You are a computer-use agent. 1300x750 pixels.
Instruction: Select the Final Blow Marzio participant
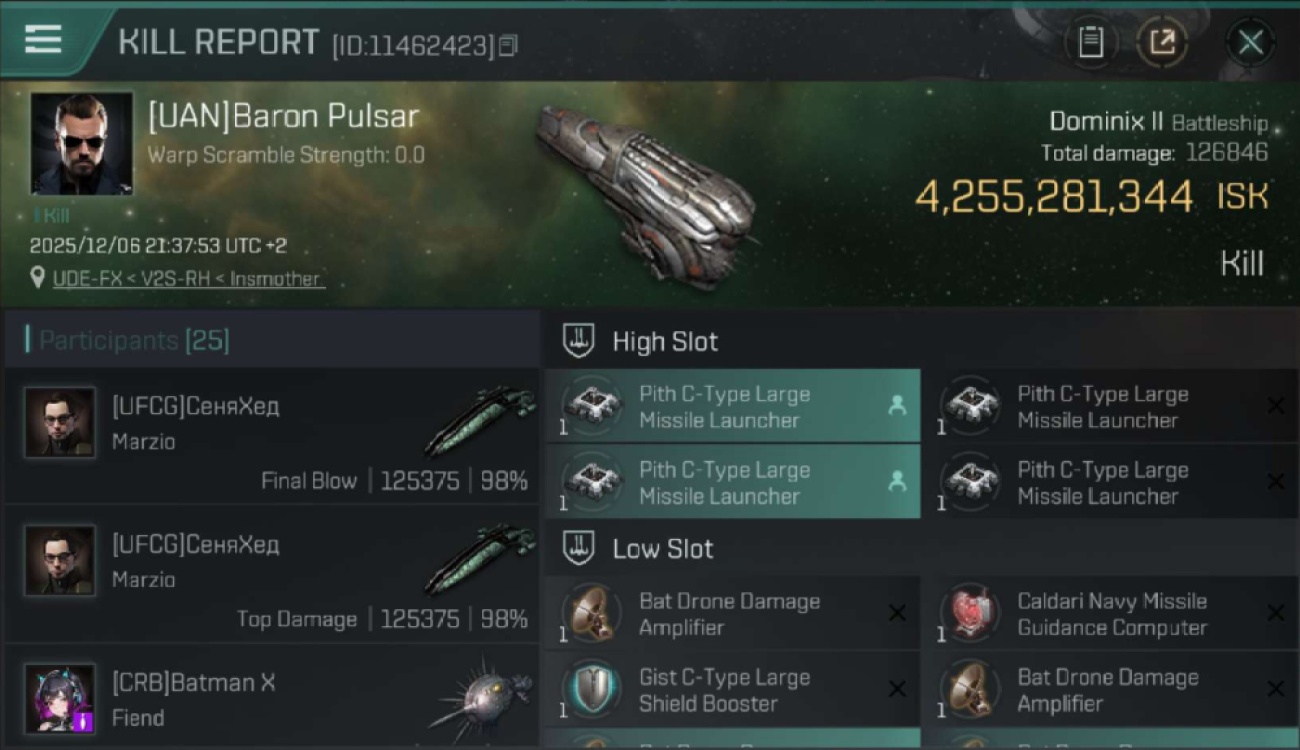tap(271, 437)
